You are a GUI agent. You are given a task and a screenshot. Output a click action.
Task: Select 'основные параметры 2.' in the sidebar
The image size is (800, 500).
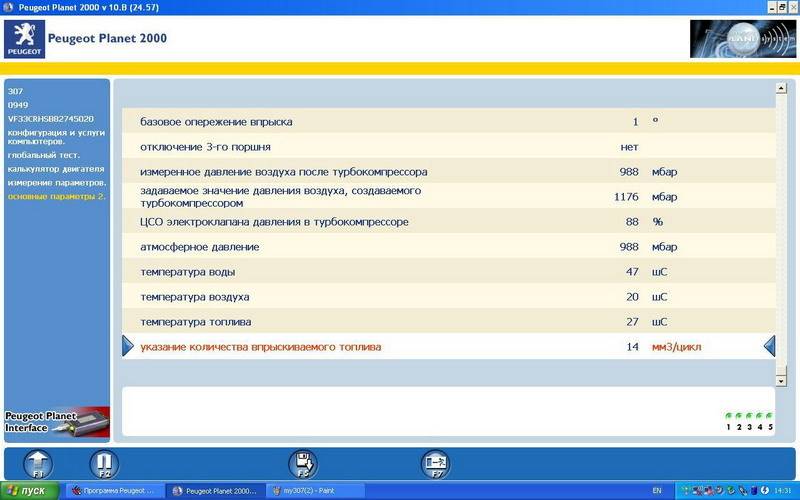[56, 196]
